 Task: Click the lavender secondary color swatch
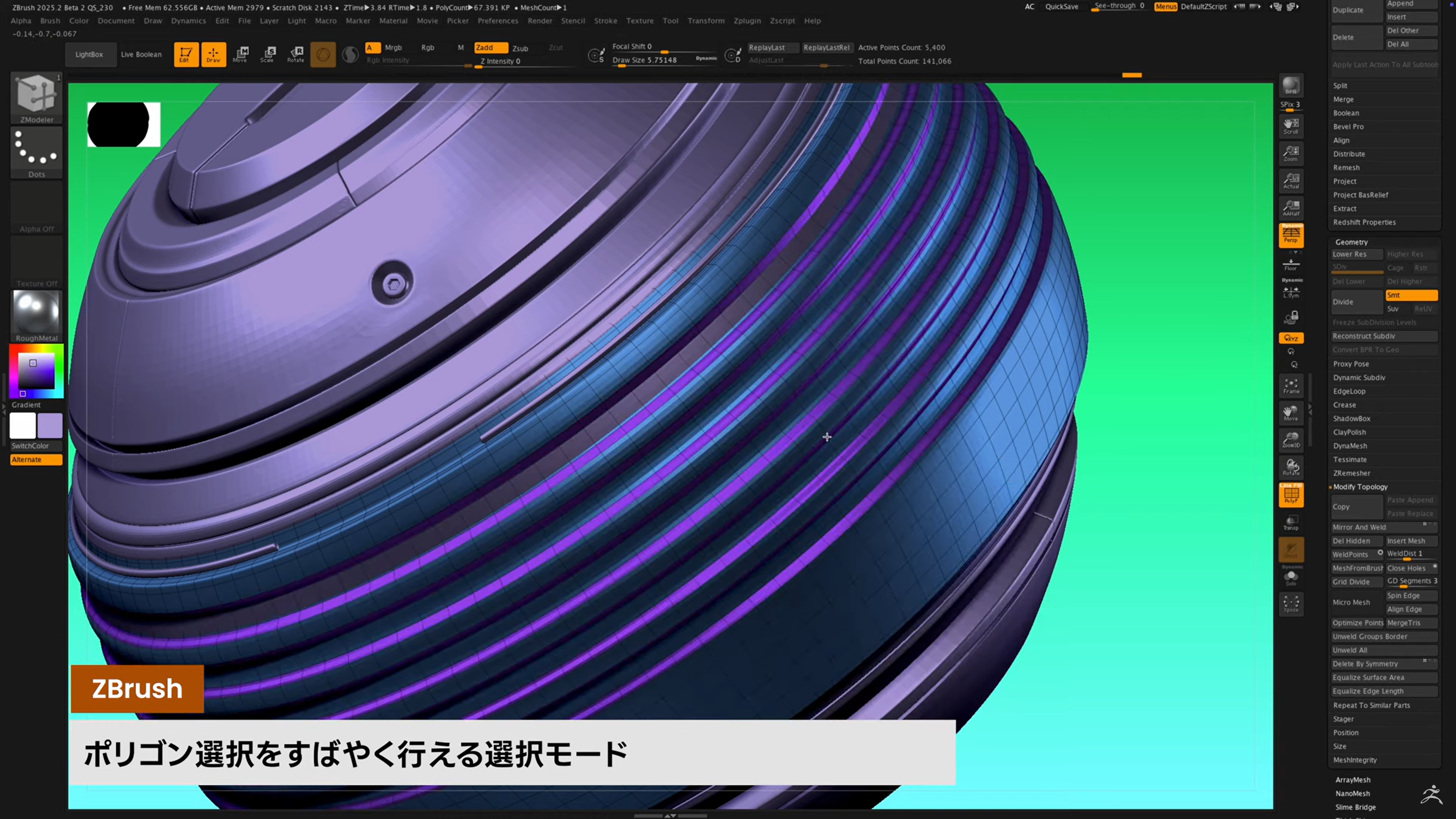pos(50,426)
